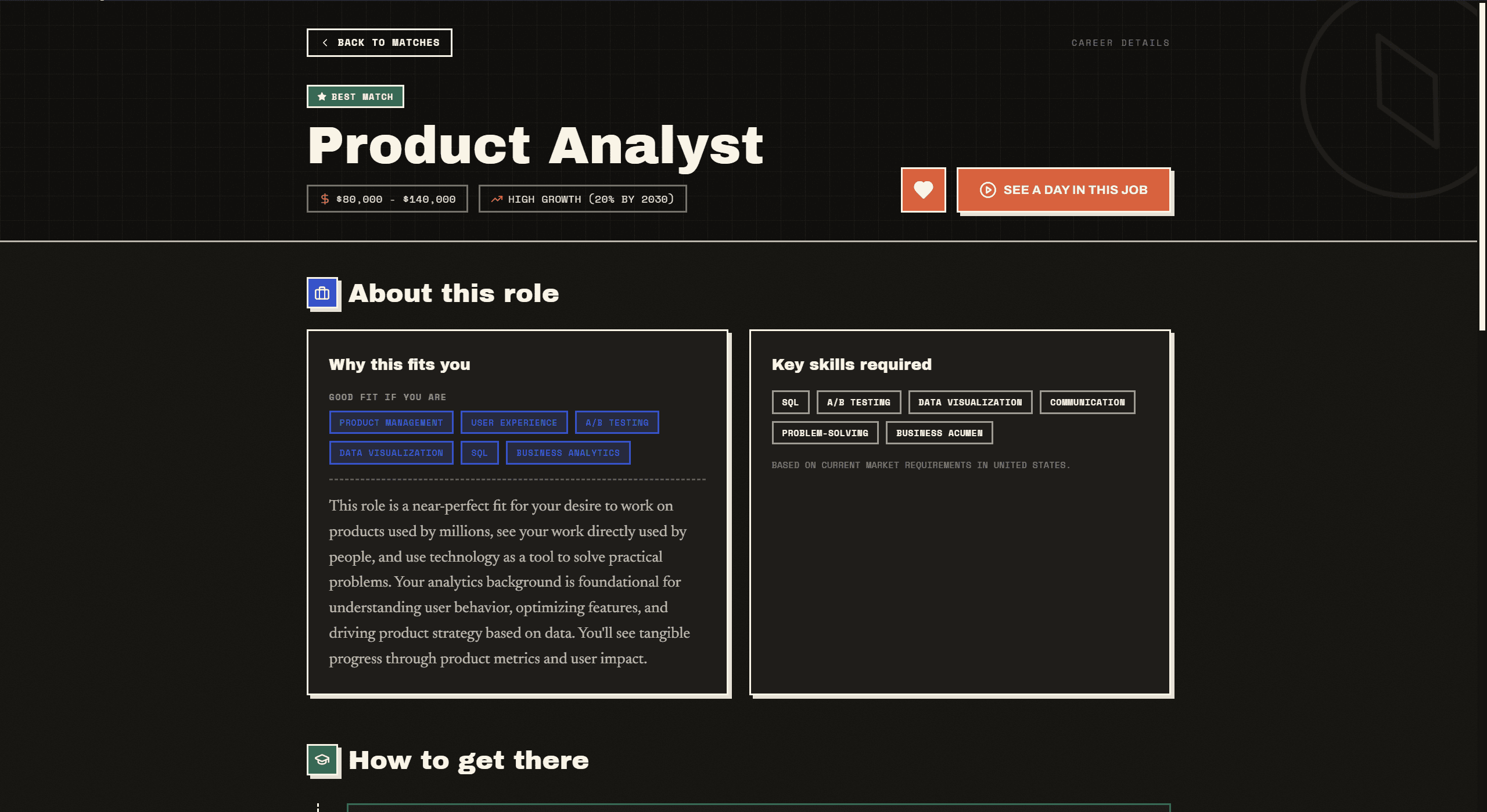Click the Communication key skill chip

[x=1087, y=403]
